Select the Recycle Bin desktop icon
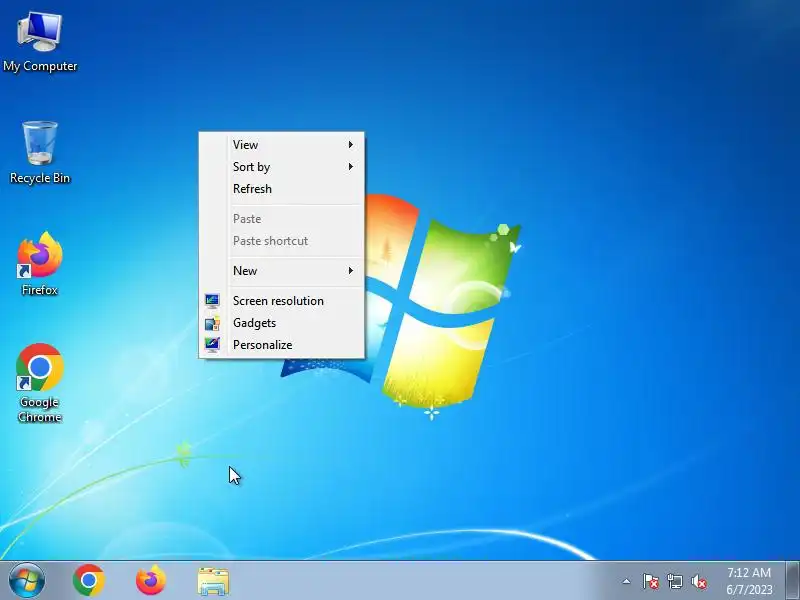The width and height of the screenshot is (800, 600). click(x=40, y=153)
